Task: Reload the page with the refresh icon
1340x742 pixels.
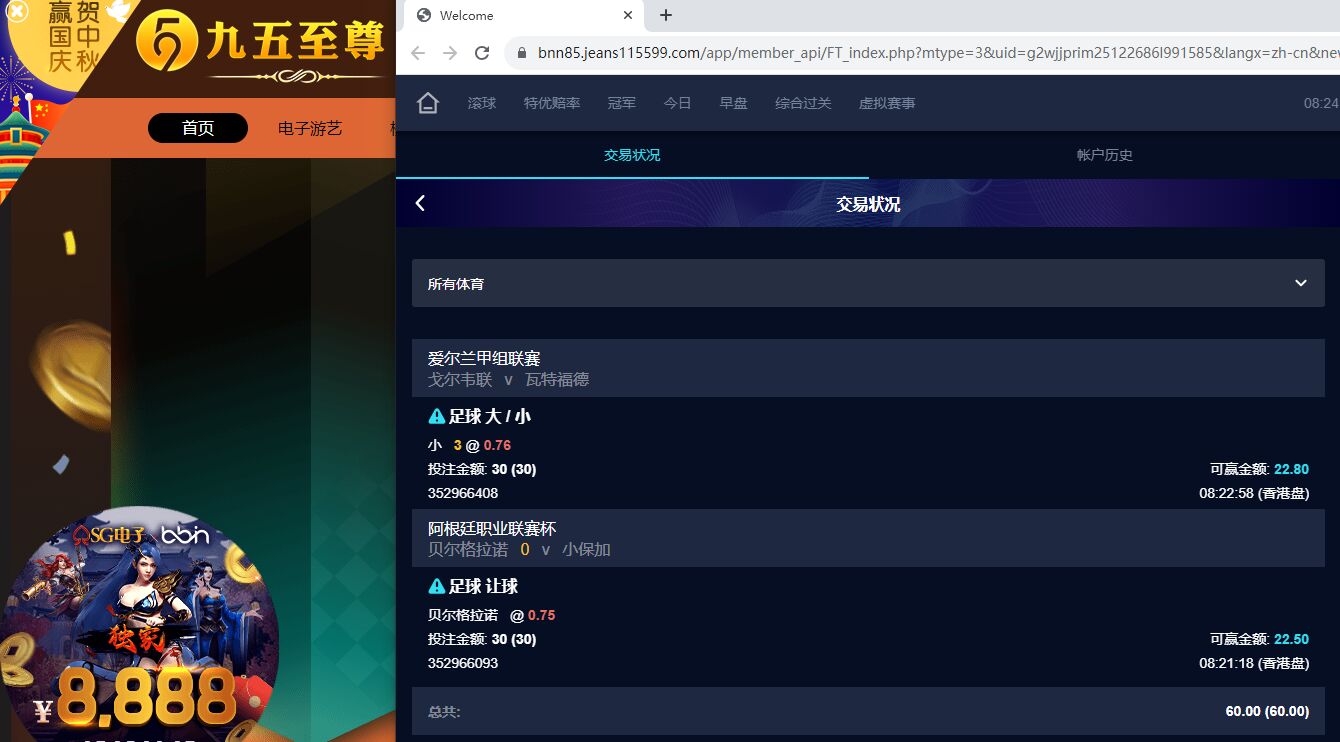Action: [x=482, y=53]
